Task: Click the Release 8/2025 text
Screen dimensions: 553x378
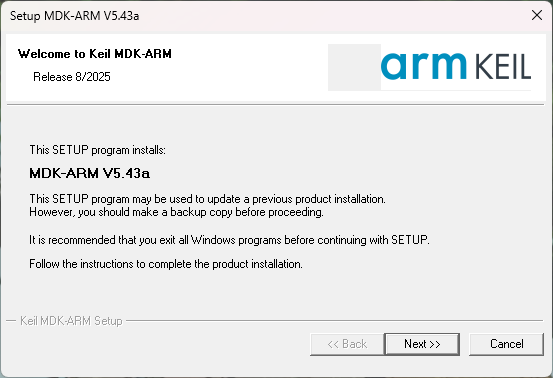Action: tap(72, 77)
